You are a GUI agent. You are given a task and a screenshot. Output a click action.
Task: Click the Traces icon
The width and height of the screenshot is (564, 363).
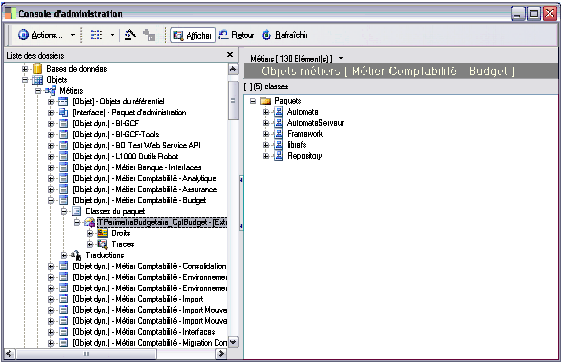click(x=103, y=244)
